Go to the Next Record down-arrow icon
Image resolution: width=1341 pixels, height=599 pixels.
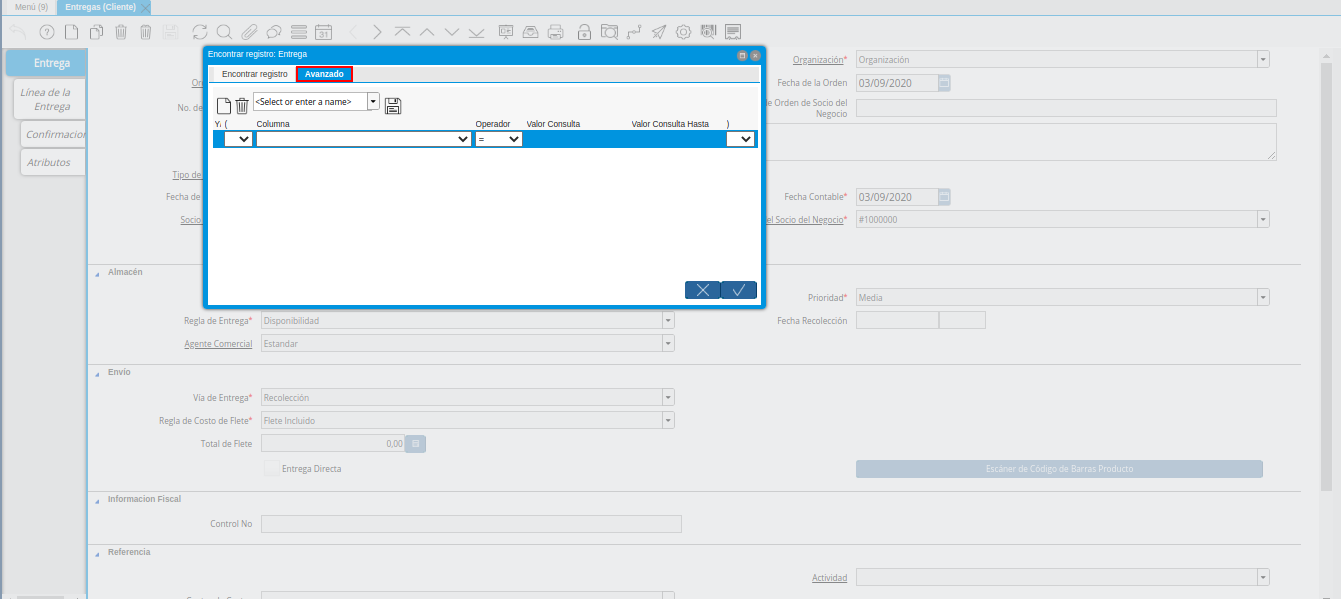point(452,32)
